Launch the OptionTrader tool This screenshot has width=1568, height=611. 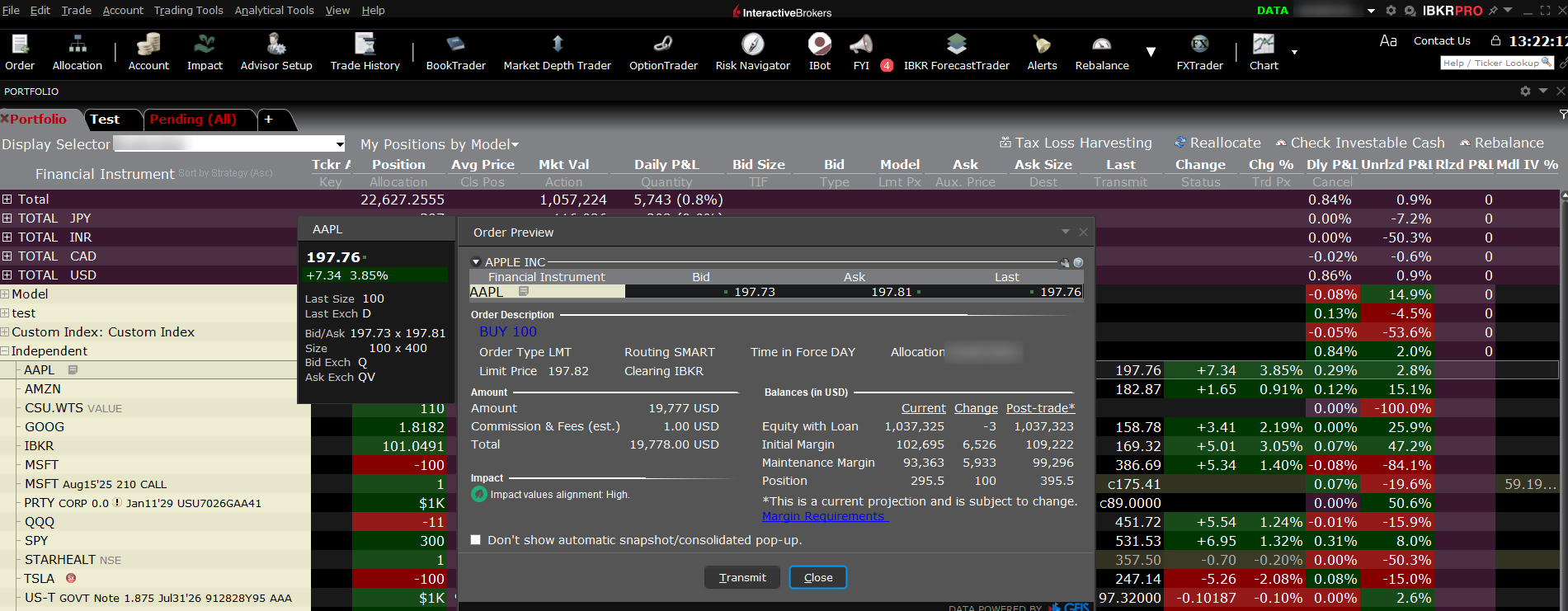click(x=663, y=52)
